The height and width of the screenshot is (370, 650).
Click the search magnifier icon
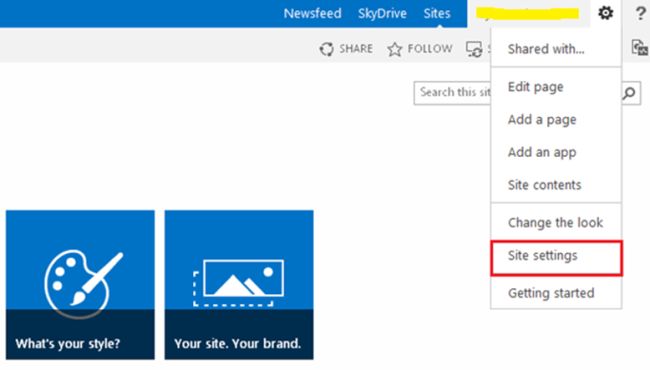(629, 93)
